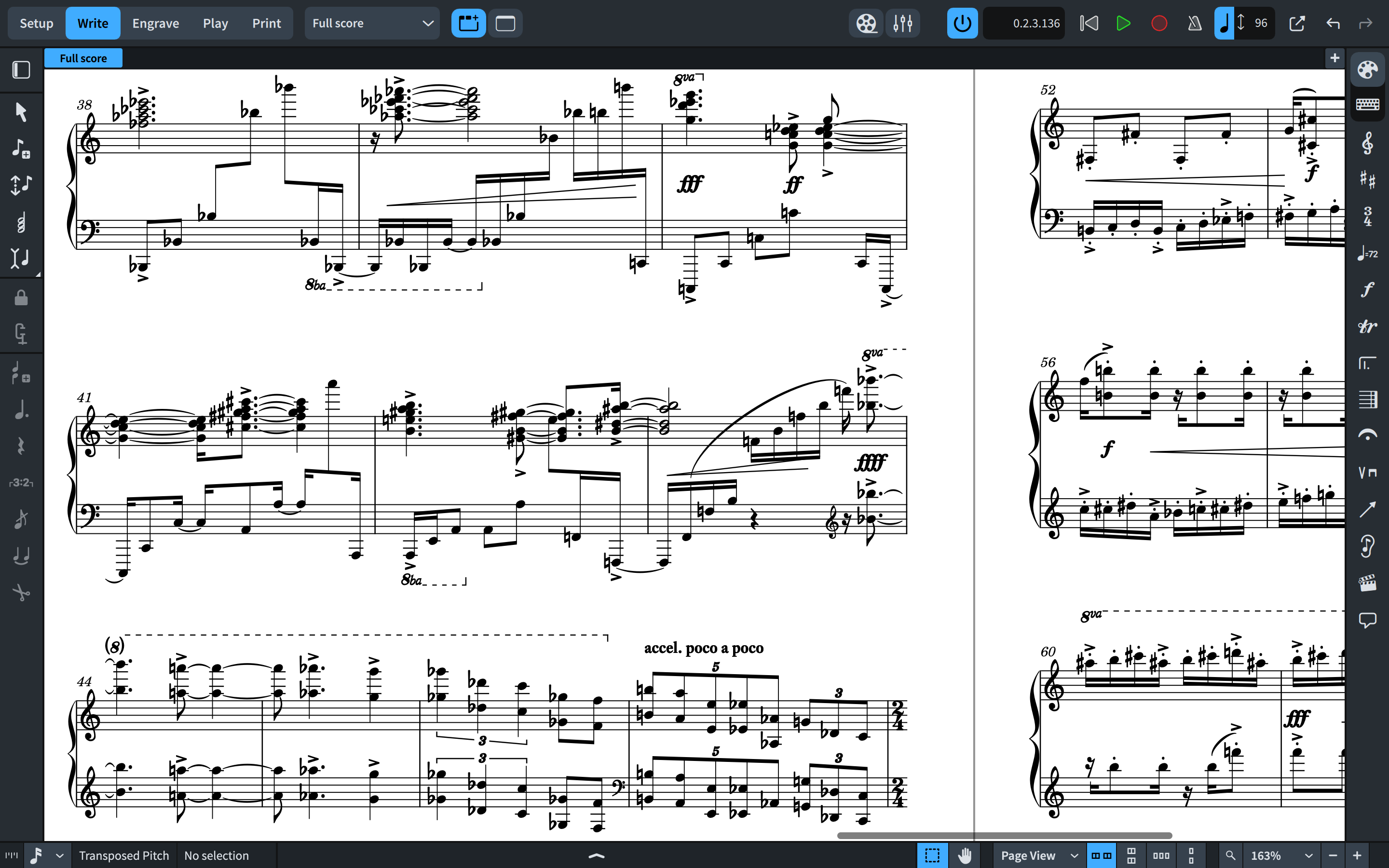The image size is (1389, 868).
Task: Switch to Print mode
Action: point(266,24)
